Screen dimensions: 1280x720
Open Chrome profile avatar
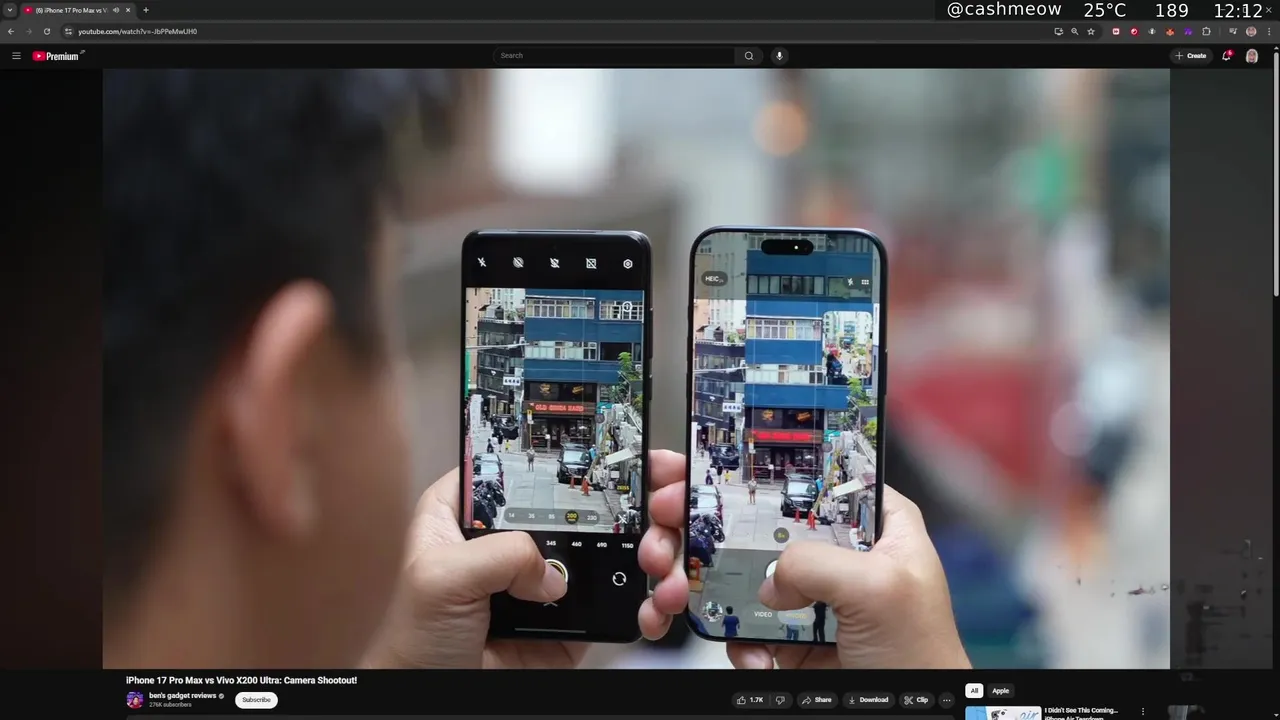tap(1251, 31)
